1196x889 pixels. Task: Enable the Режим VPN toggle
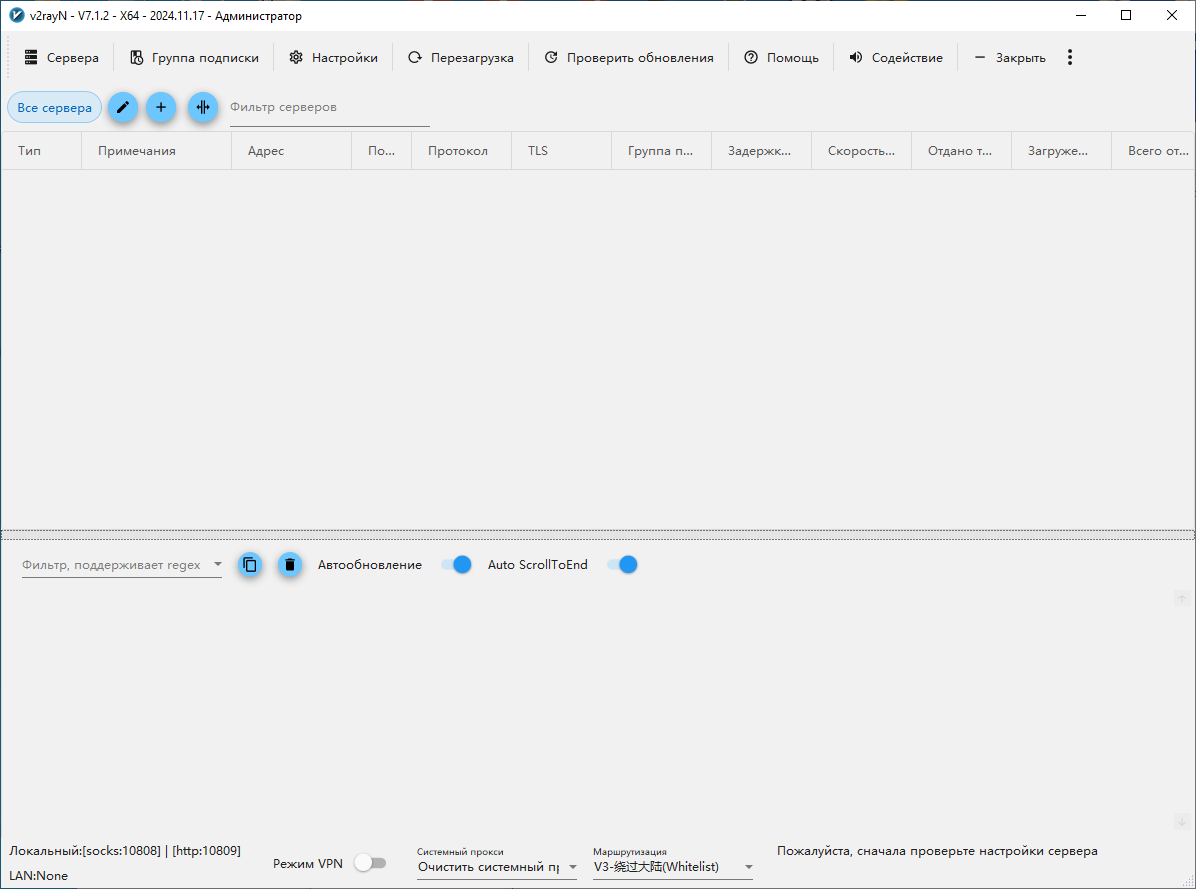pyautogui.click(x=370, y=863)
